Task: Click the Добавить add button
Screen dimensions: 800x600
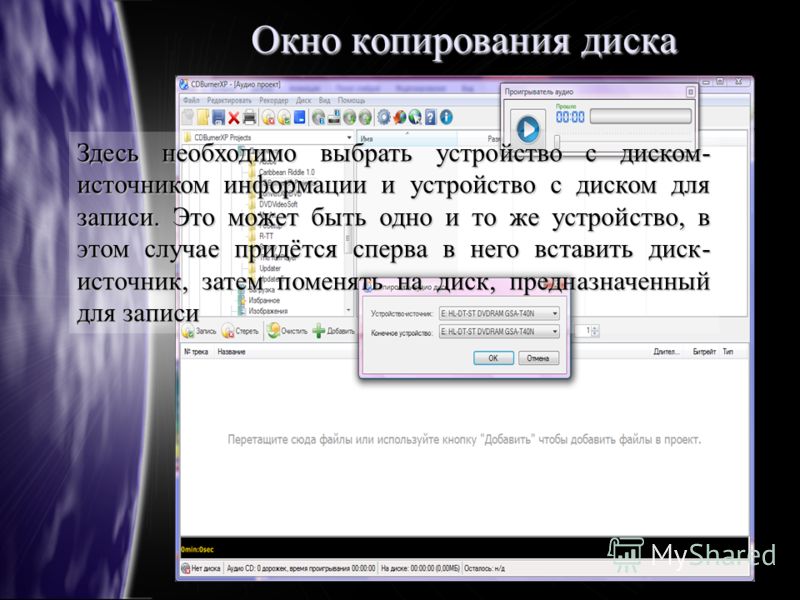Action: (x=333, y=331)
